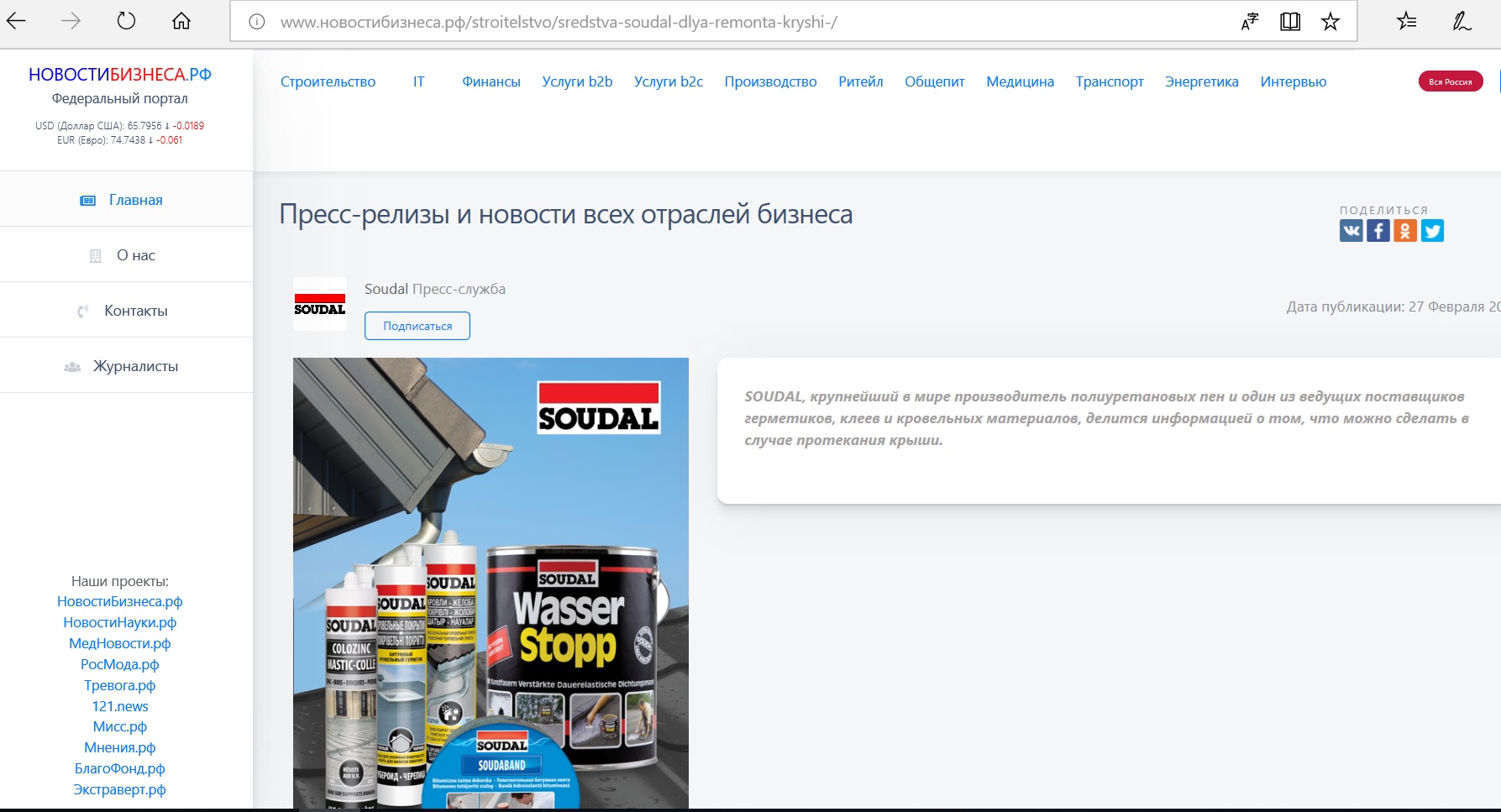Open the Транспорт category

(1110, 81)
